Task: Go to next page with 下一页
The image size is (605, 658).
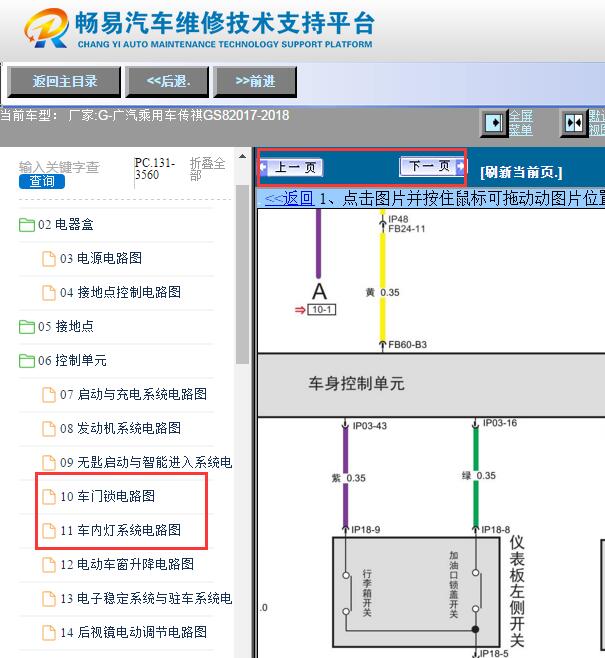Action: click(x=432, y=166)
